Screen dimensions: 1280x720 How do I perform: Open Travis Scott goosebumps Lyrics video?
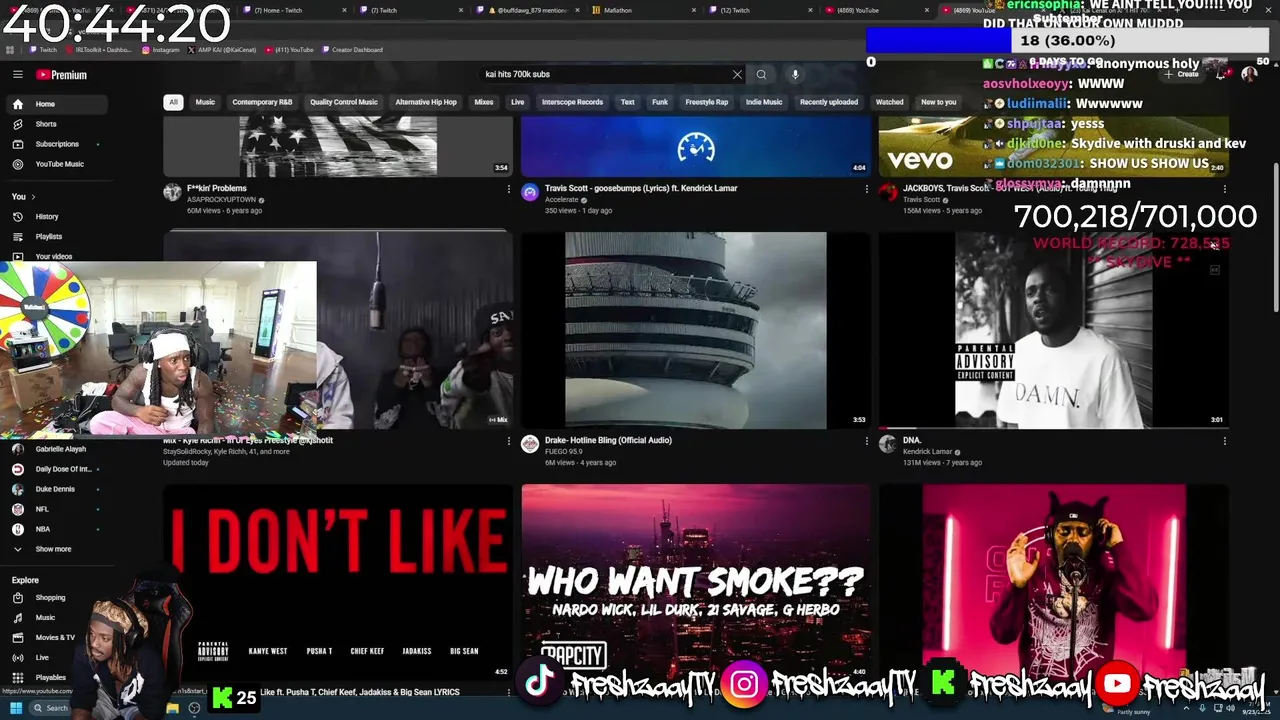click(641, 188)
